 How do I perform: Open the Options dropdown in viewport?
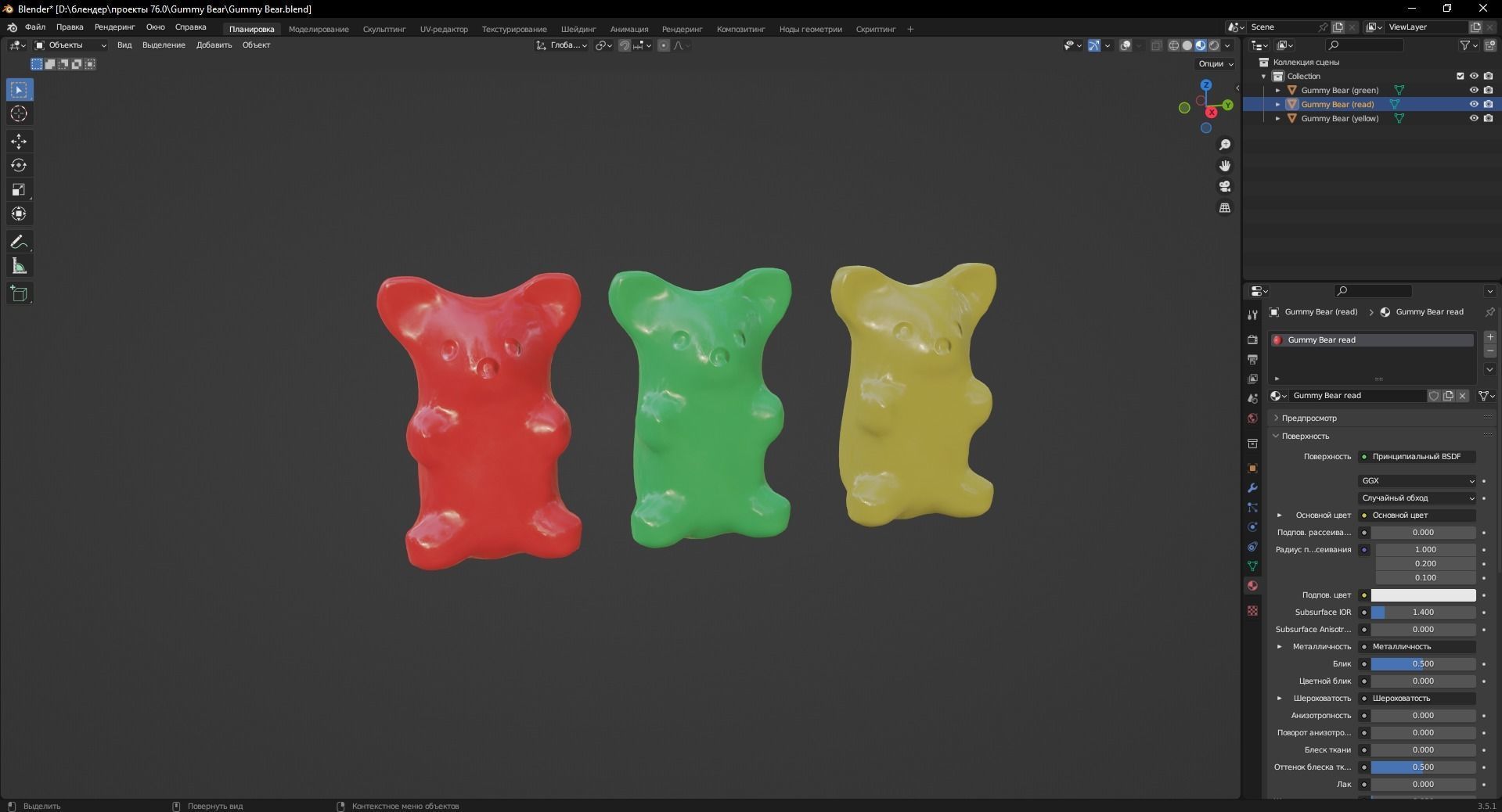tap(1216, 63)
